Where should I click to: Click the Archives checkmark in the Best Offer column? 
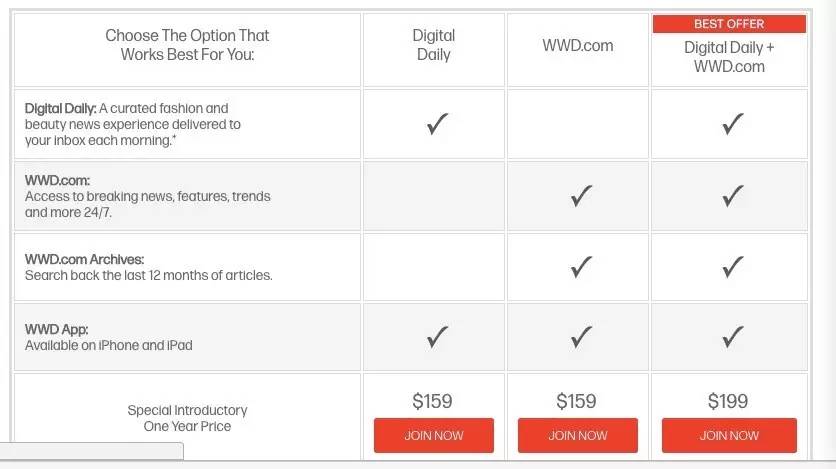coord(732,267)
